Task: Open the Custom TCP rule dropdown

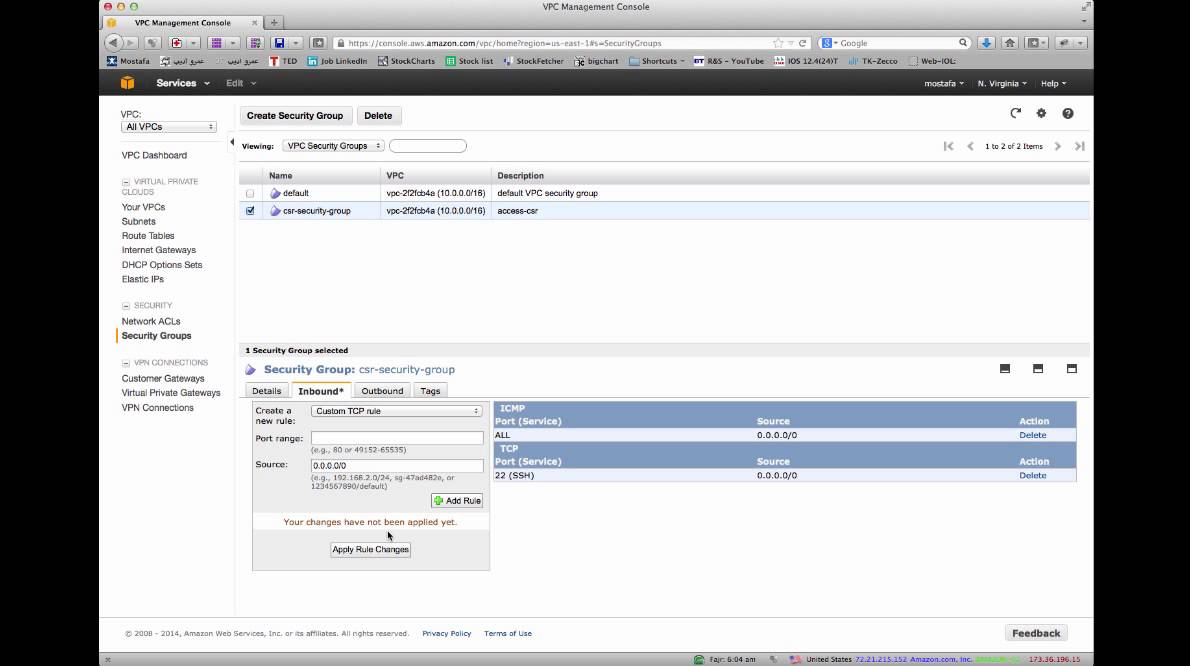Action: tap(397, 411)
